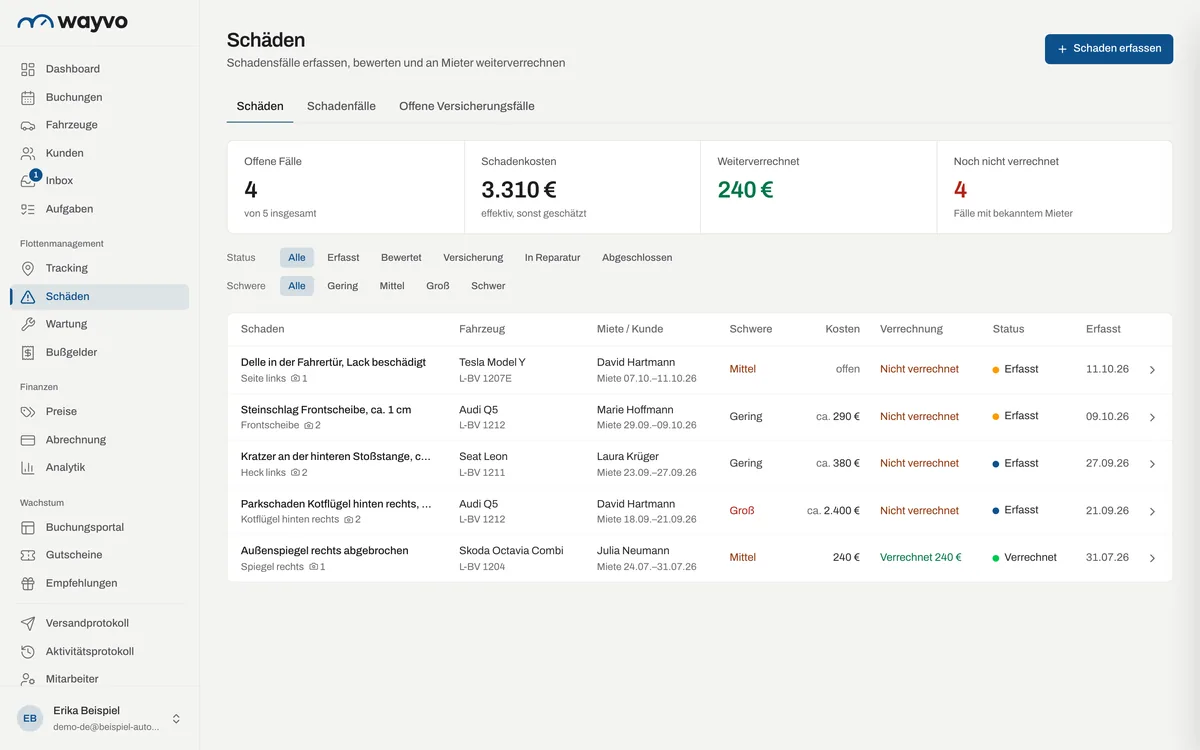Click the Fahrzeuge car icon

click(28, 125)
